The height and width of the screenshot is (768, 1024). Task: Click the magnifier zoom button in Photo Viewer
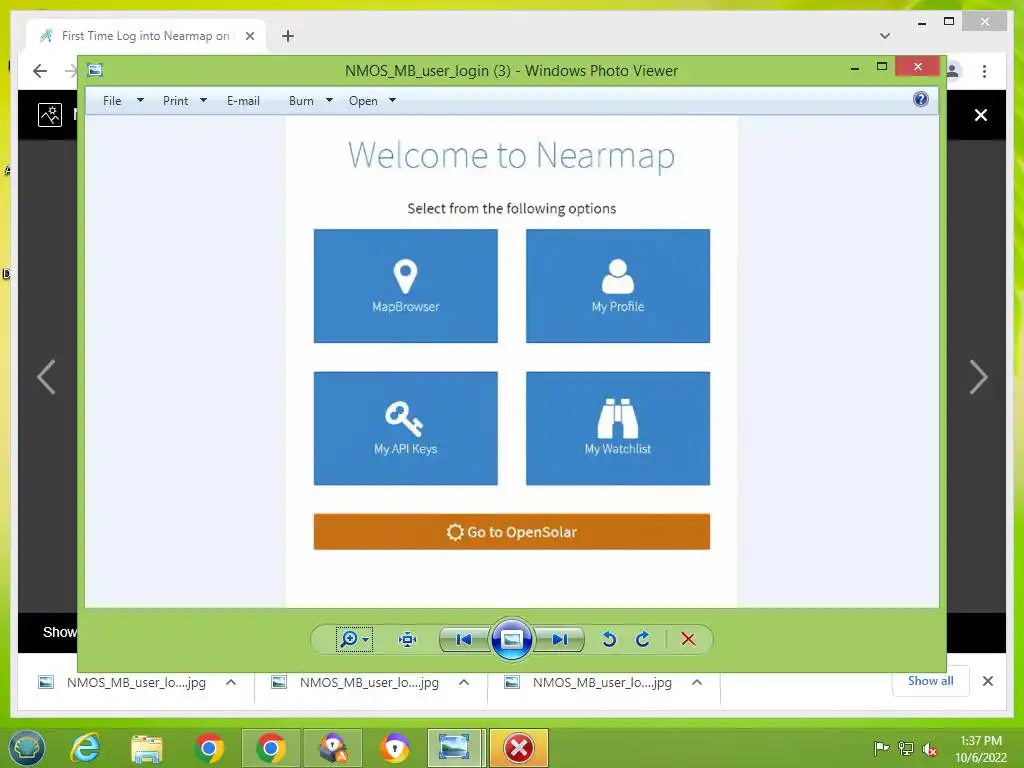point(354,639)
